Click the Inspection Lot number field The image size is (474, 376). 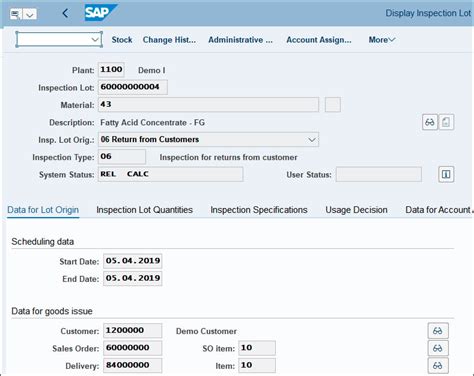coord(133,87)
